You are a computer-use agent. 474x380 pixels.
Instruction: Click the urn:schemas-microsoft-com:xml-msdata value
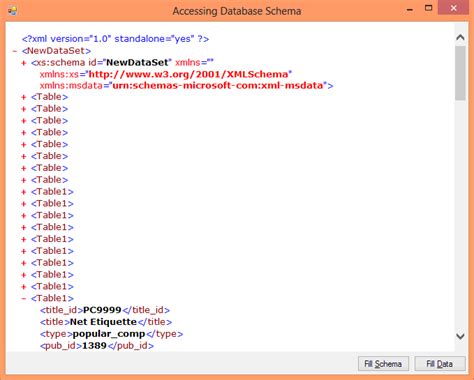click(218, 86)
